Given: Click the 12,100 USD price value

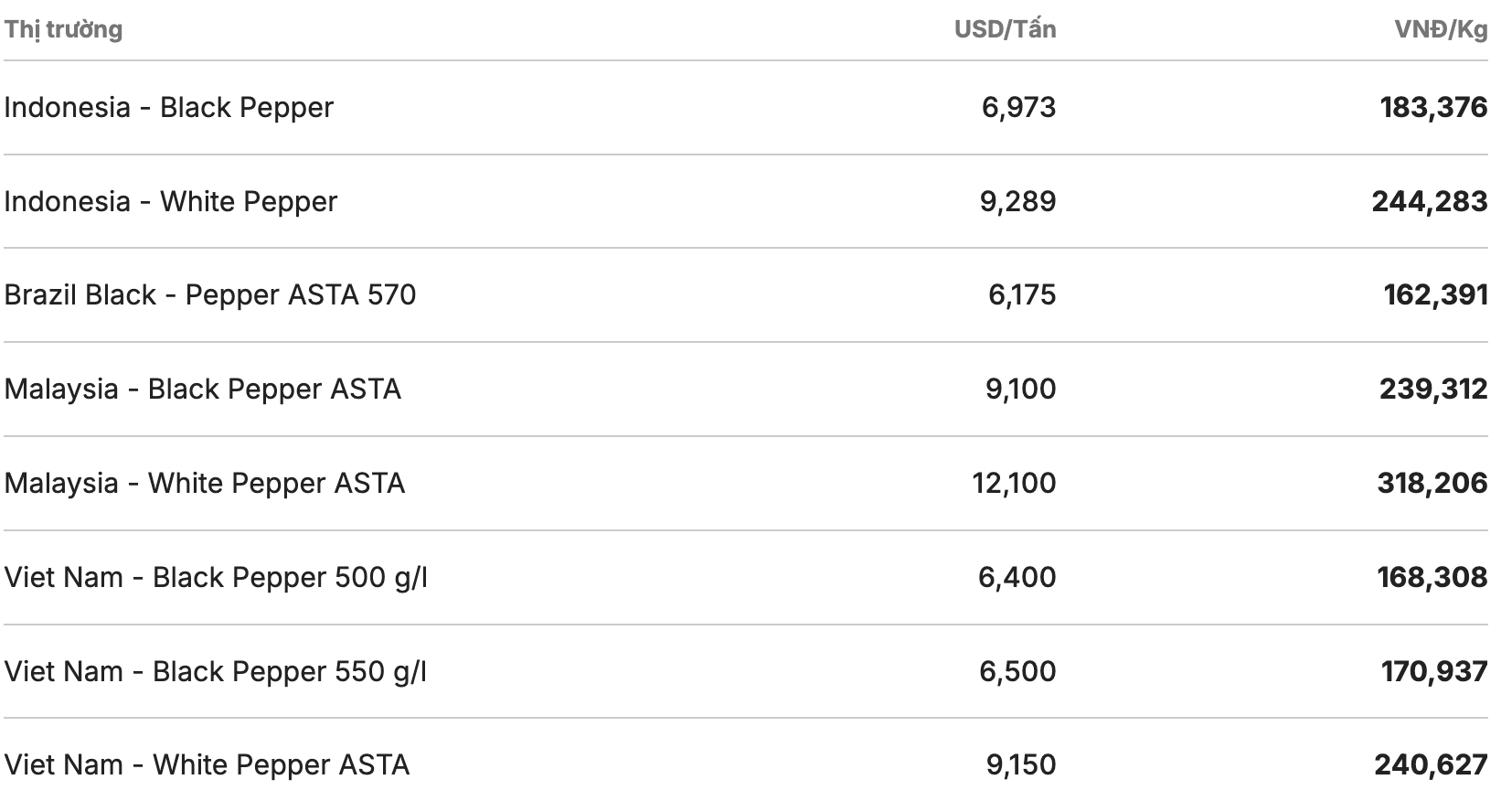Looking at the screenshot, I should point(1014,483).
